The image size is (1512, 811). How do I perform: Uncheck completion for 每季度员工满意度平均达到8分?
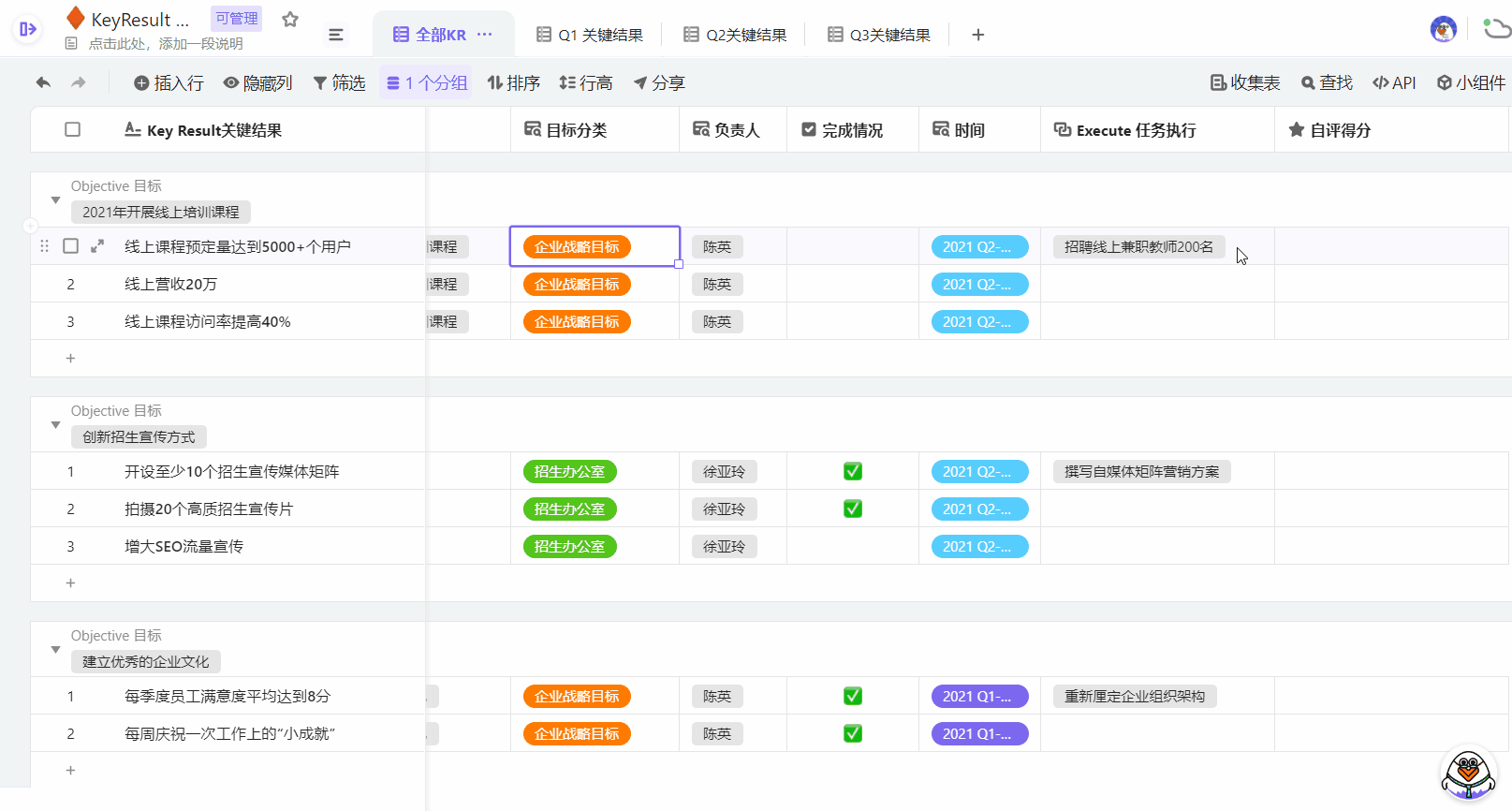[x=852, y=696]
